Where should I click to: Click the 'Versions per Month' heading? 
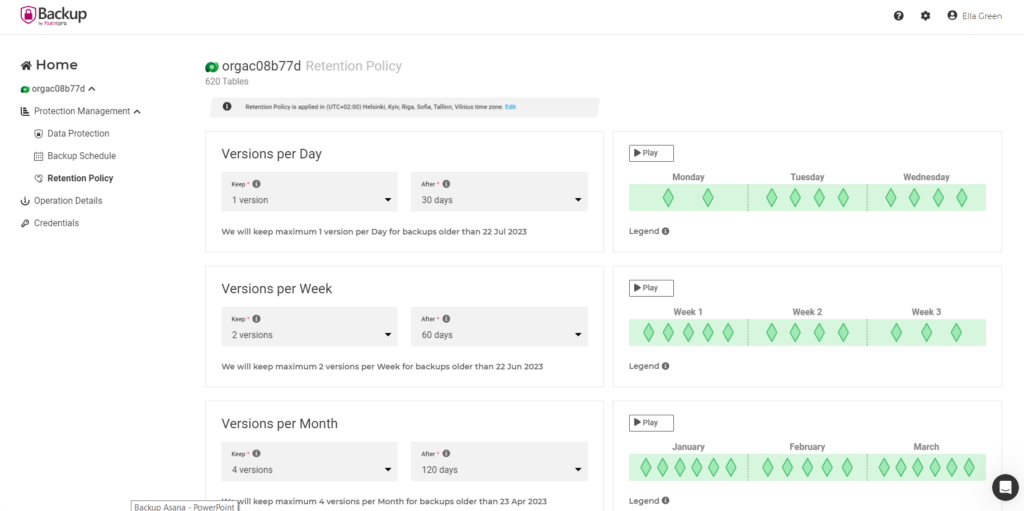click(280, 423)
